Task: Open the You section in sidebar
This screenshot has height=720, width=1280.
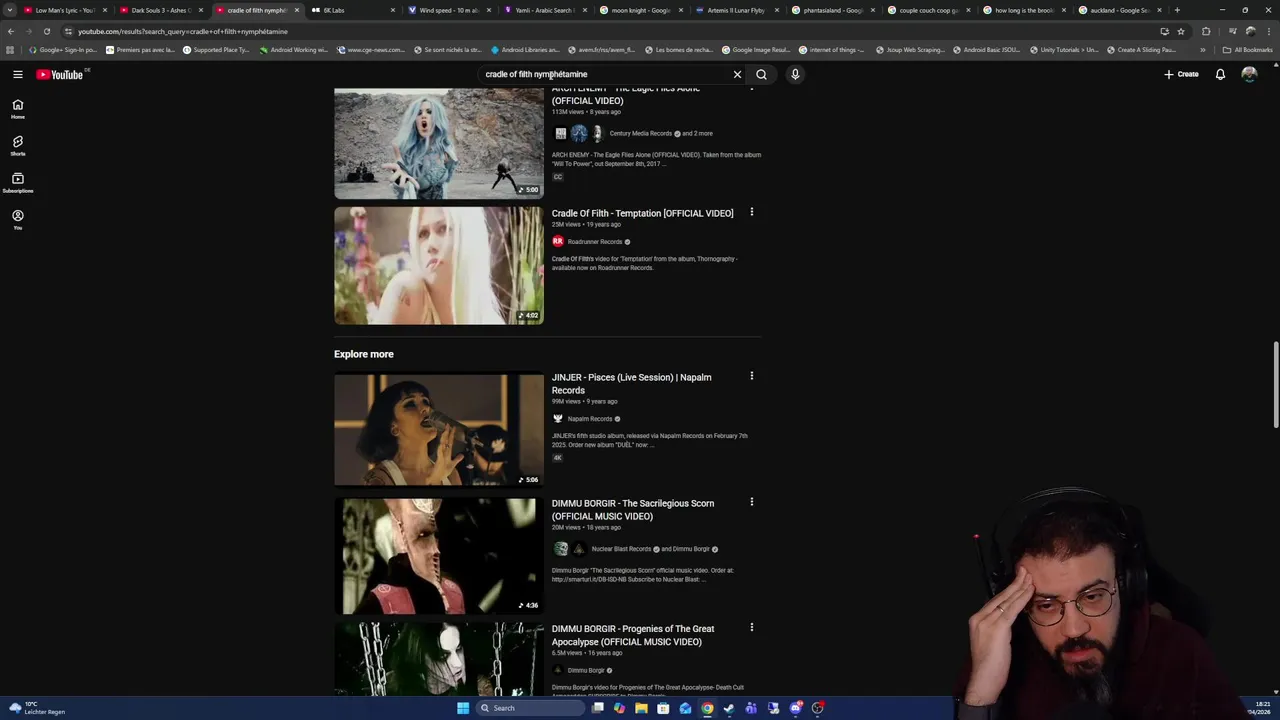Action: point(18,220)
